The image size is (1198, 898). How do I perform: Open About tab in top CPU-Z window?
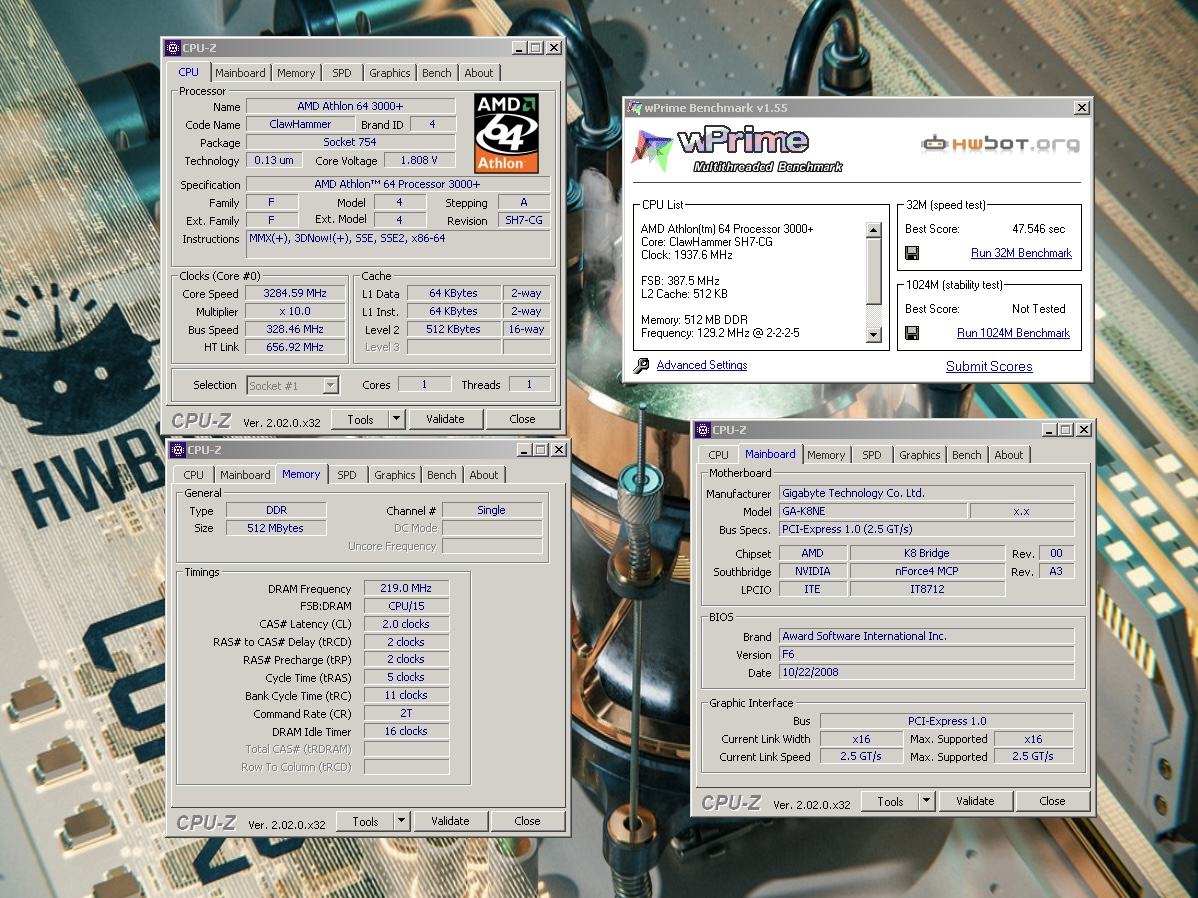[x=478, y=73]
